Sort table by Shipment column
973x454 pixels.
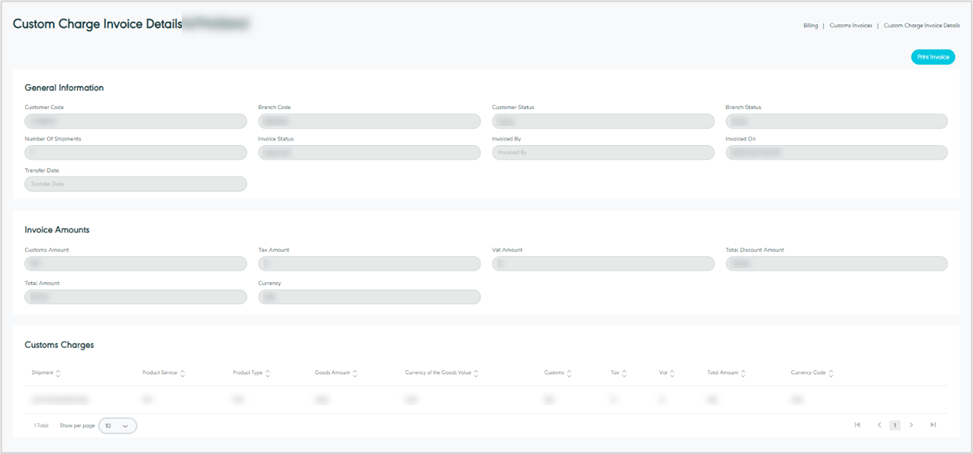[x=58, y=373]
